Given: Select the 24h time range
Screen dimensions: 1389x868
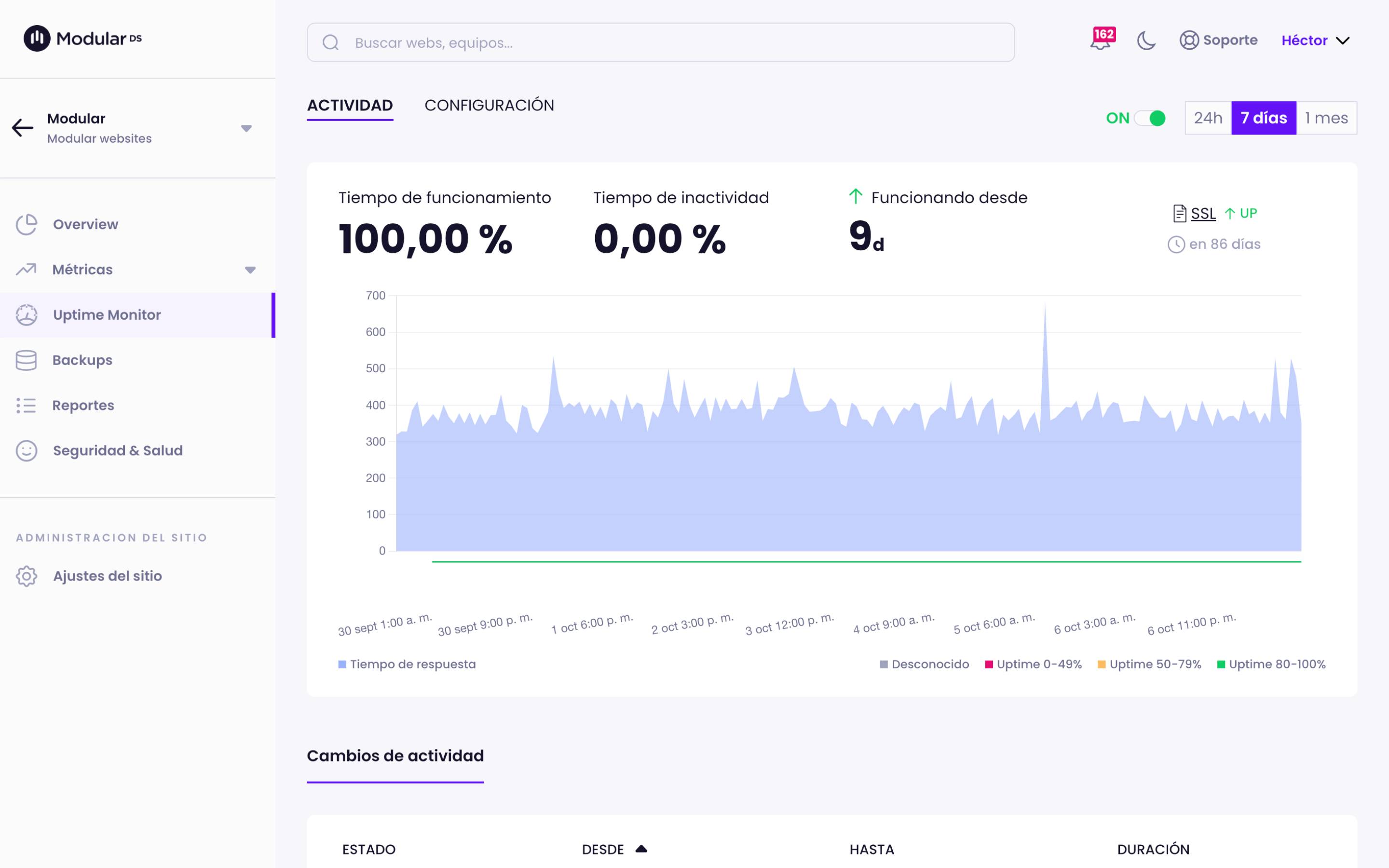Looking at the screenshot, I should click(x=1209, y=118).
